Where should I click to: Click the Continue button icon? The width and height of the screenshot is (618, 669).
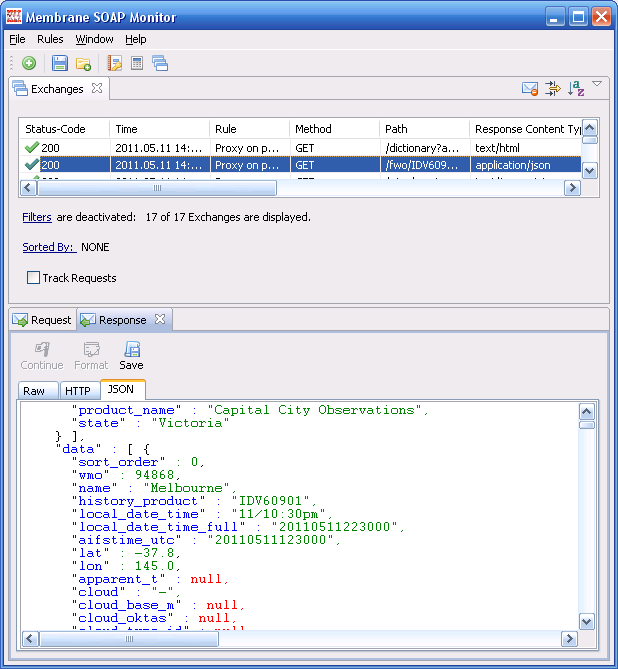click(x=42, y=349)
